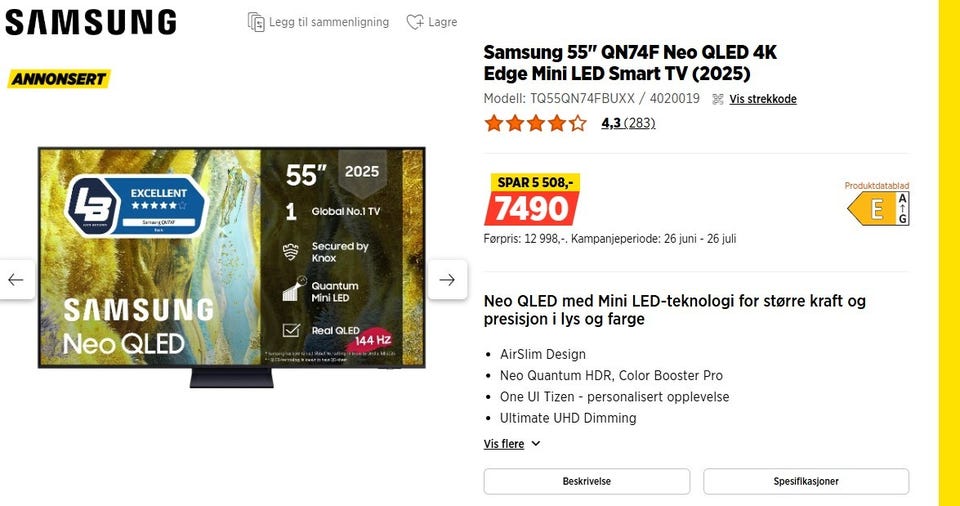This screenshot has width=960, height=506.
Task: Go to next product image arrow
Action: [447, 279]
